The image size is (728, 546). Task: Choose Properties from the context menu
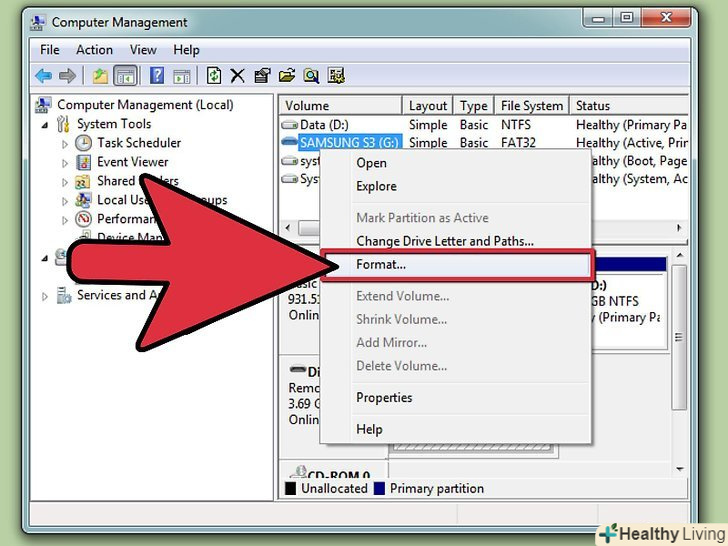click(x=455, y=397)
